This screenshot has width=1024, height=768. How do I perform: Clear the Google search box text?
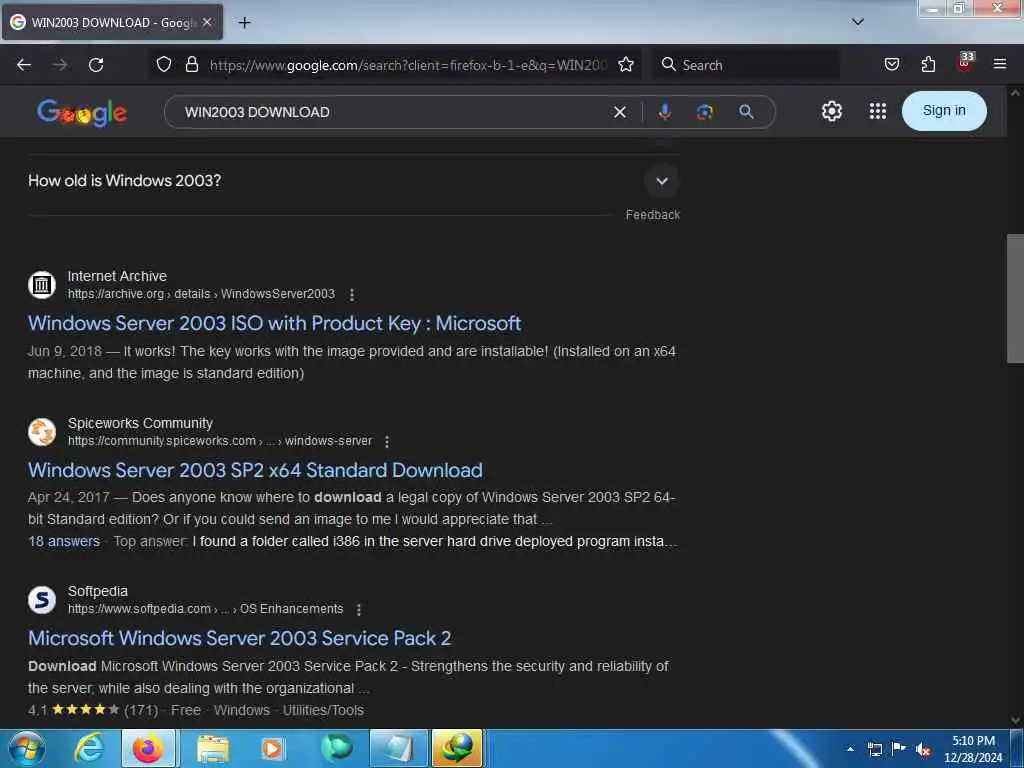click(620, 112)
